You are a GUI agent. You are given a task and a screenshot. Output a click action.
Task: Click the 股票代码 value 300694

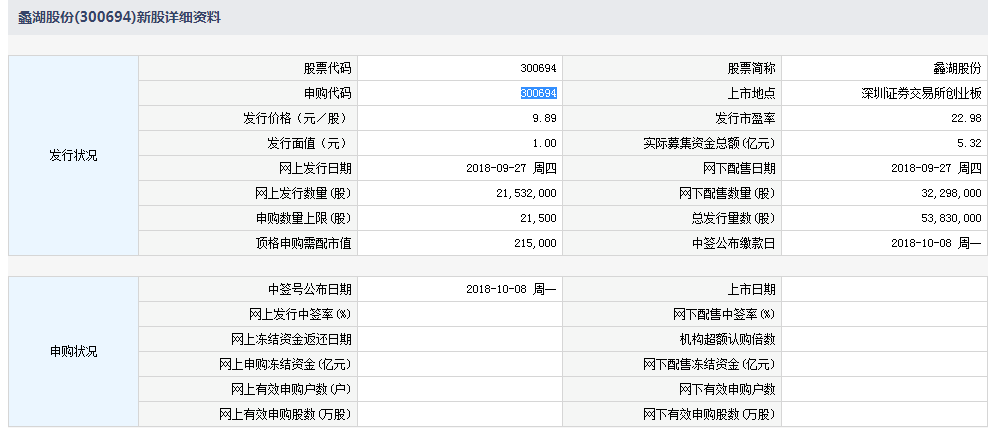point(538,68)
